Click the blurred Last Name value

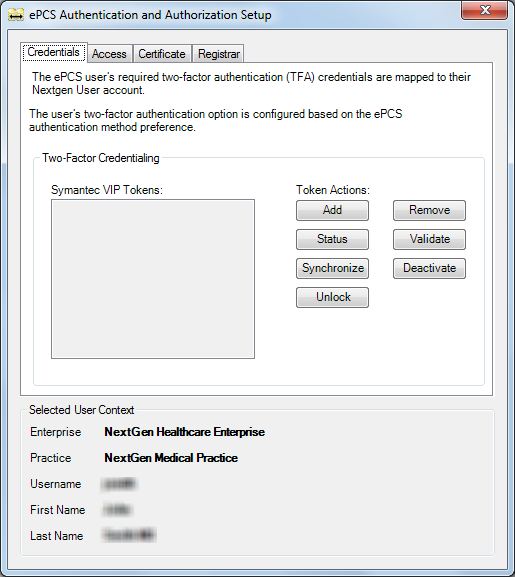129,535
